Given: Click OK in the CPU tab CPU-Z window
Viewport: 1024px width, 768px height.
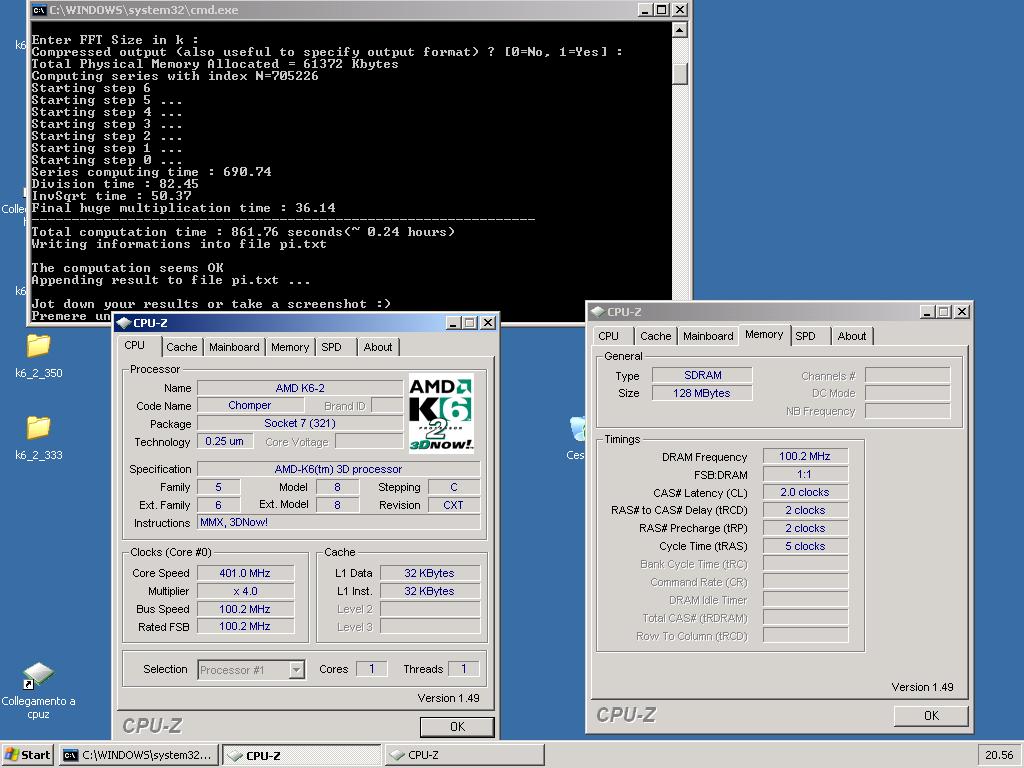Looking at the screenshot, I should [x=457, y=726].
